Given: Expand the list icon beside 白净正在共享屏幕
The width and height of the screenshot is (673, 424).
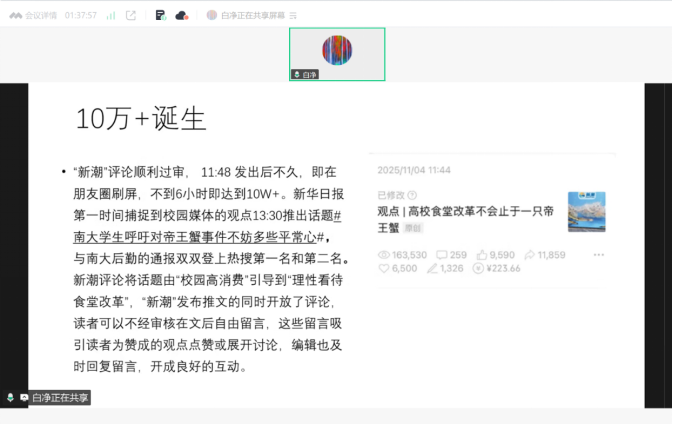Looking at the screenshot, I should (x=293, y=15).
